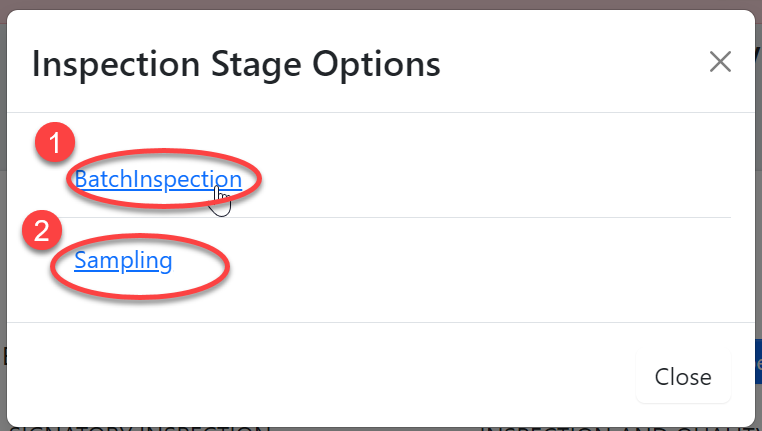The height and width of the screenshot is (431, 762).
Task: Choose the Sampling inspection stage link
Action: (123, 261)
